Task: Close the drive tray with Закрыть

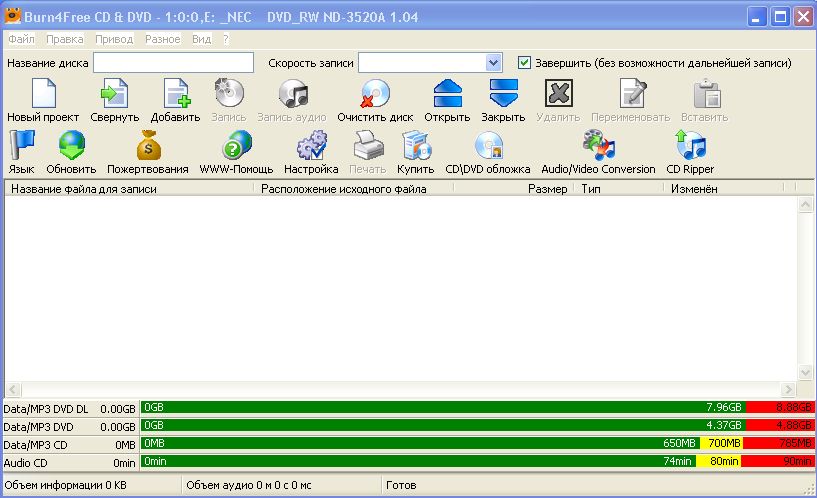Action: coord(503,93)
